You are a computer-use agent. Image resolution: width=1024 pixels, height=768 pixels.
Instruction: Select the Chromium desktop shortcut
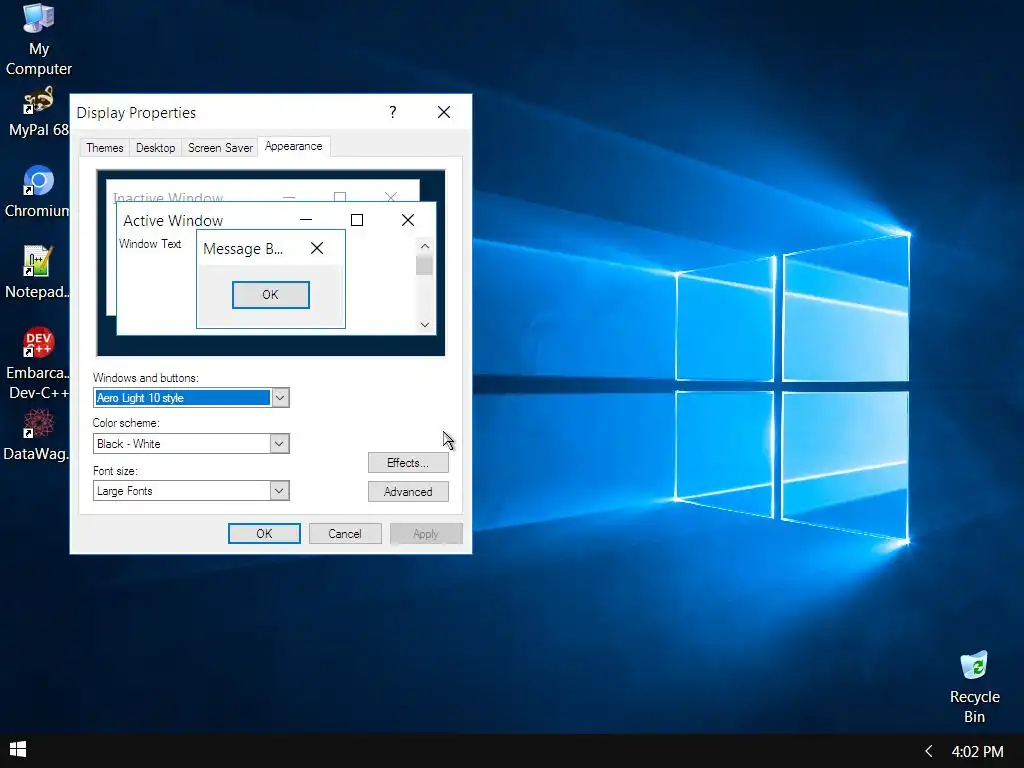(x=37, y=192)
